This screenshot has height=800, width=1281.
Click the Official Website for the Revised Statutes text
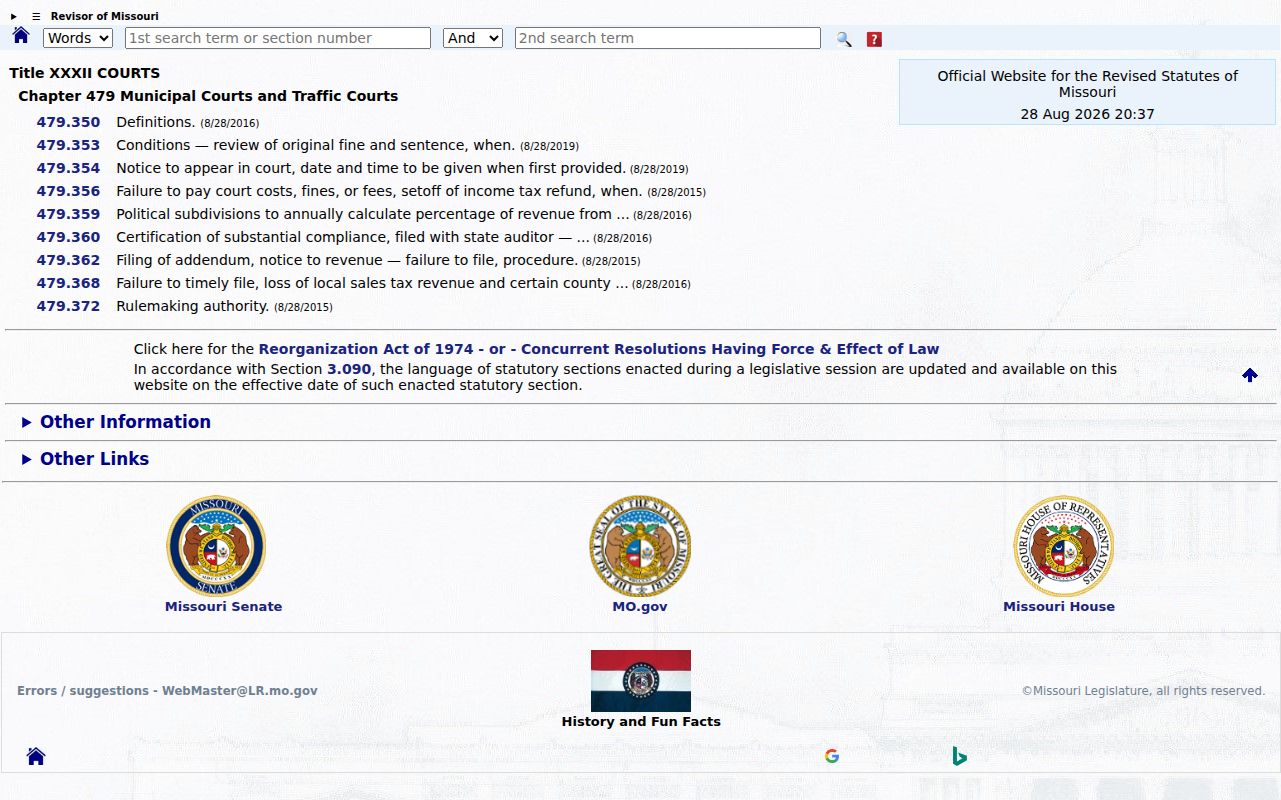tap(1087, 84)
